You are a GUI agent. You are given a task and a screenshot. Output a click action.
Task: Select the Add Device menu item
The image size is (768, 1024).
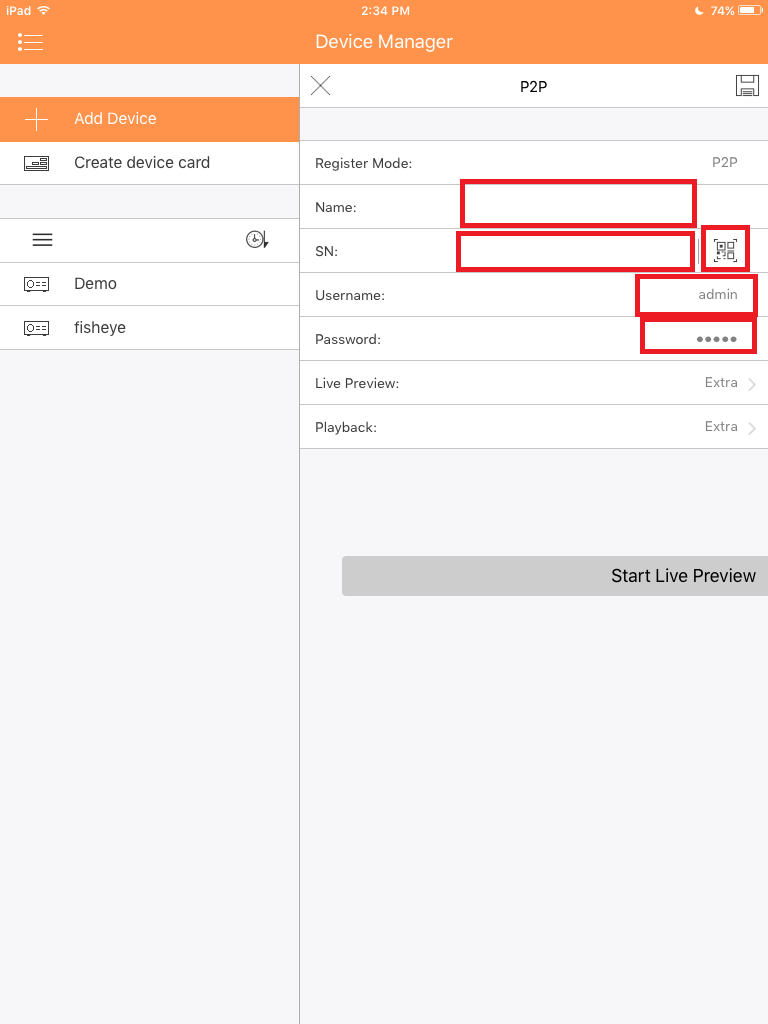point(150,120)
